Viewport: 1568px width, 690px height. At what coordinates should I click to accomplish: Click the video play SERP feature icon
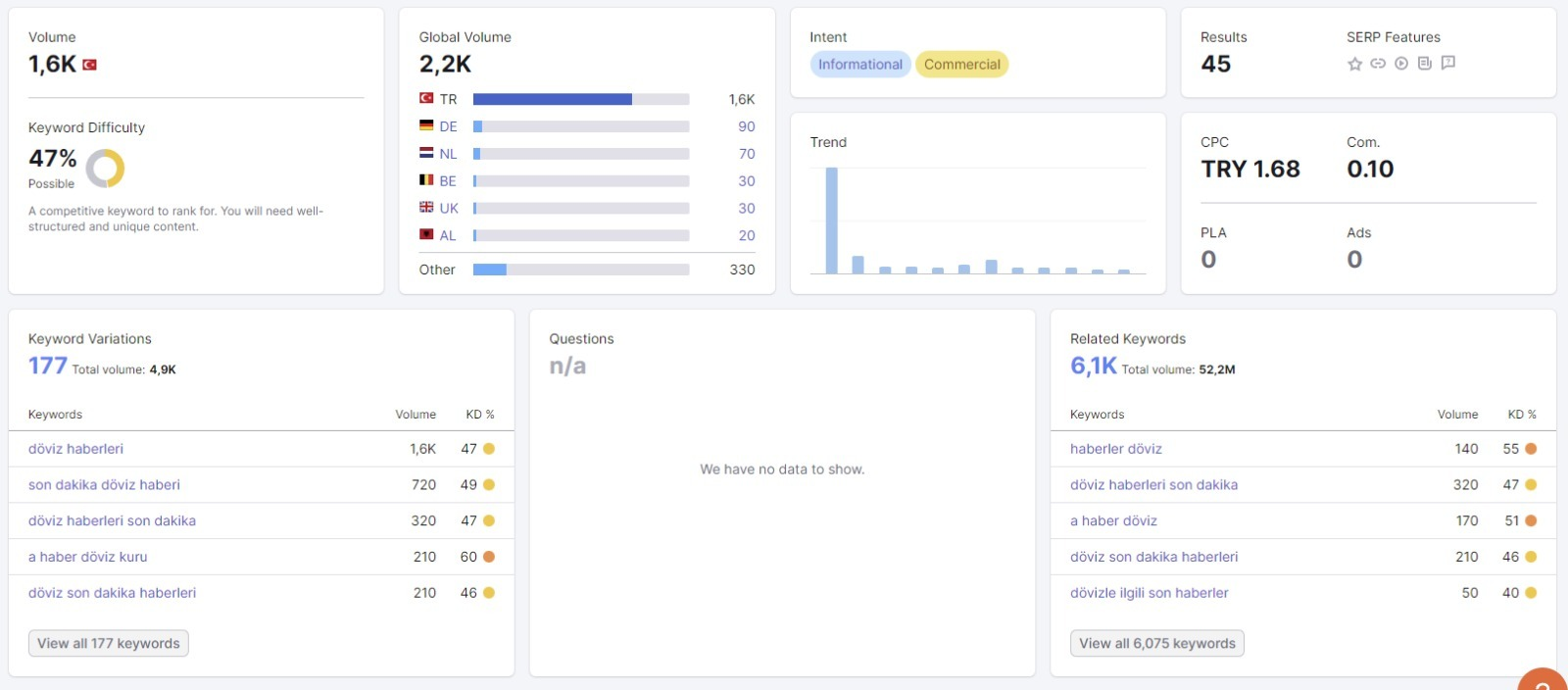pyautogui.click(x=1401, y=64)
